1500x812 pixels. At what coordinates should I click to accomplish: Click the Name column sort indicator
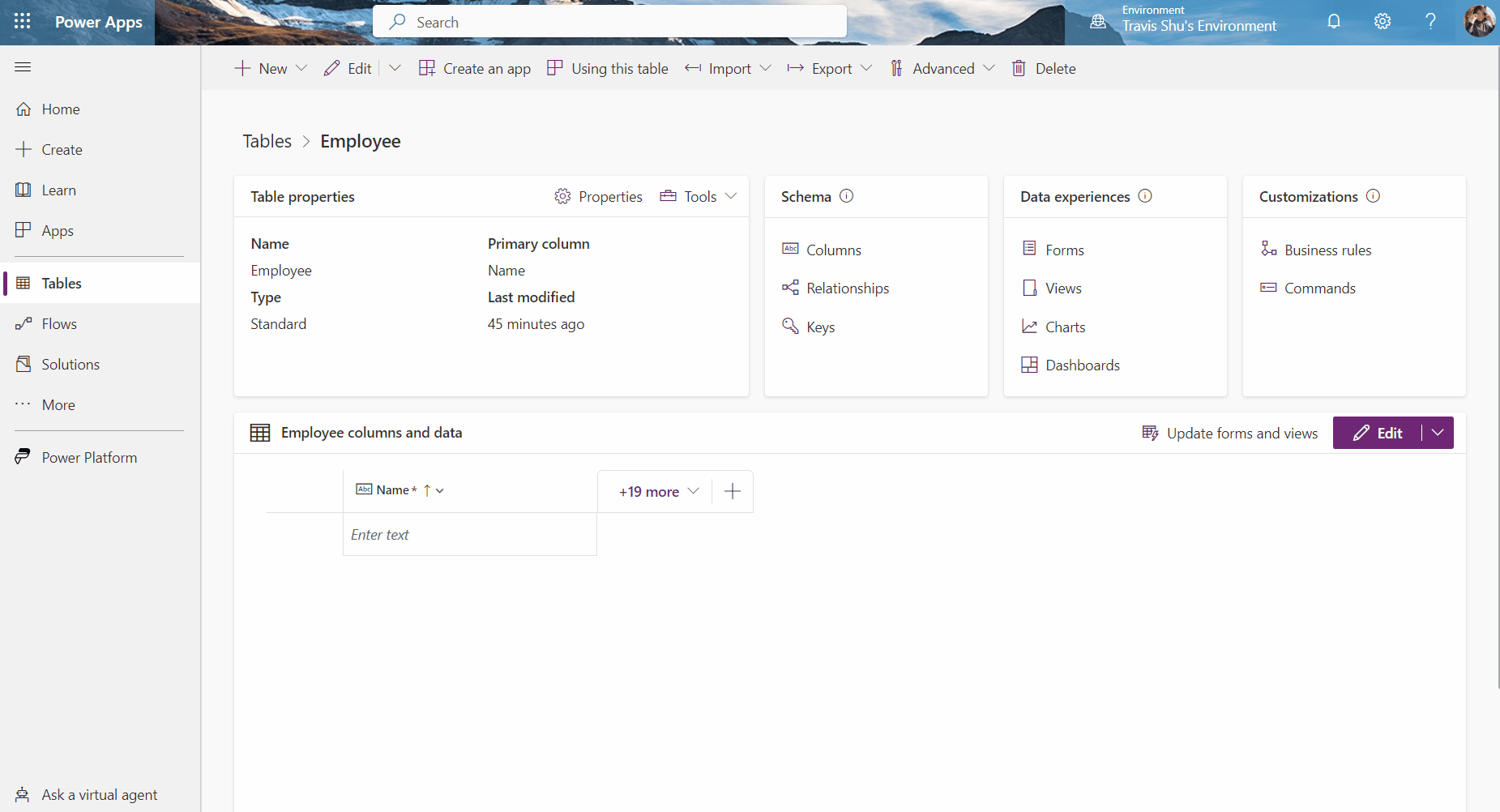(x=426, y=490)
